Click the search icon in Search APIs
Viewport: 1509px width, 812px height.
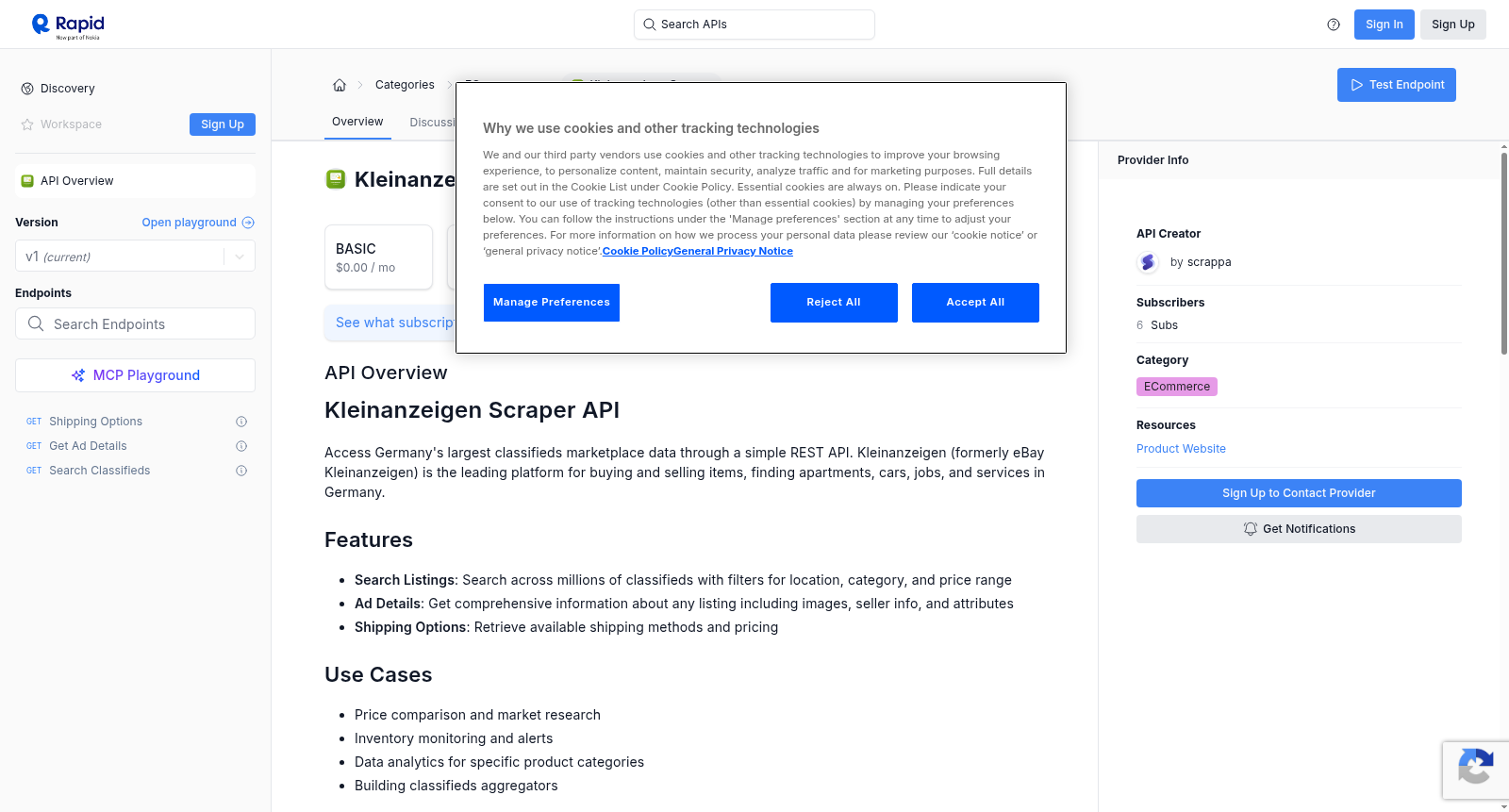[x=650, y=25]
